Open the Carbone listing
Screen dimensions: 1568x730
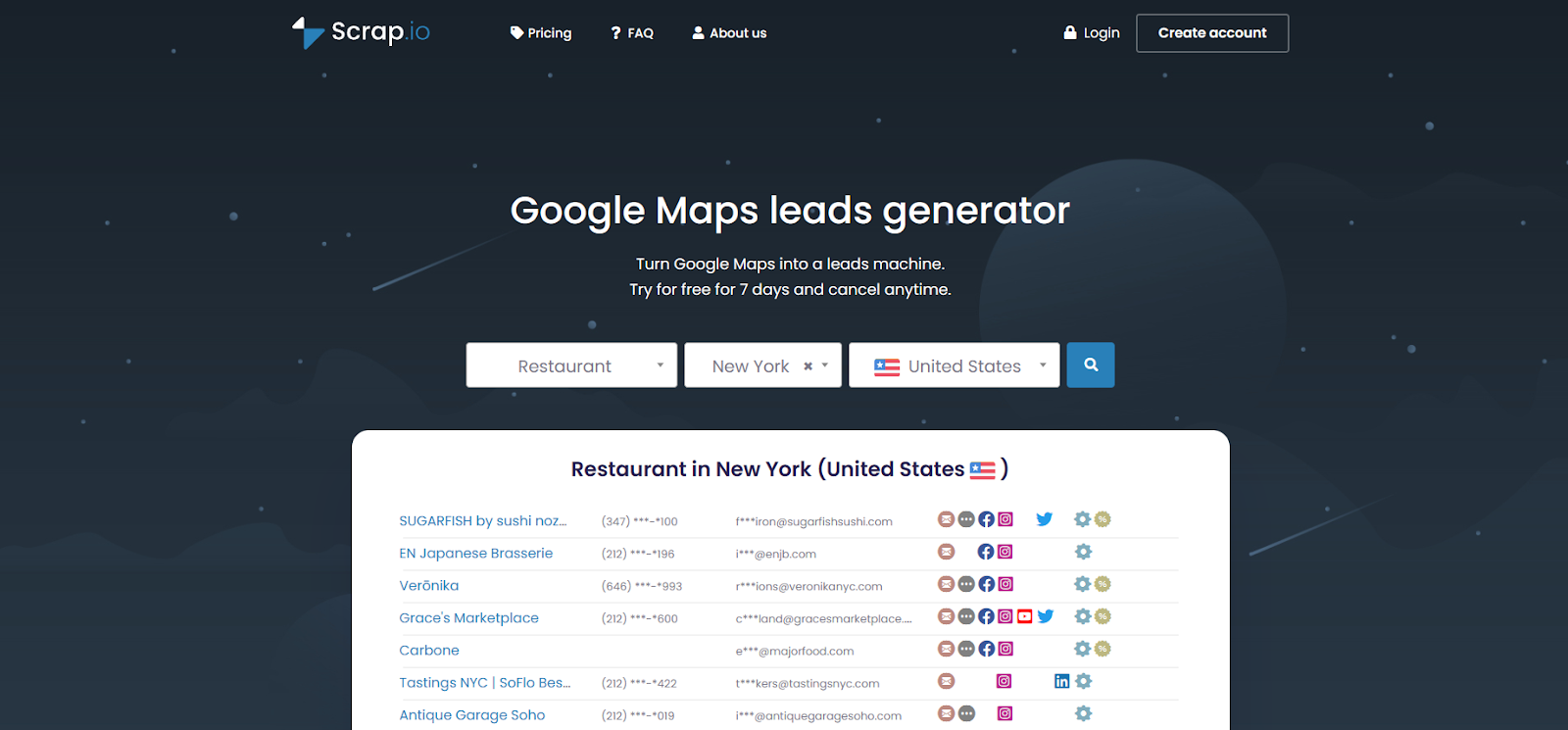429,650
